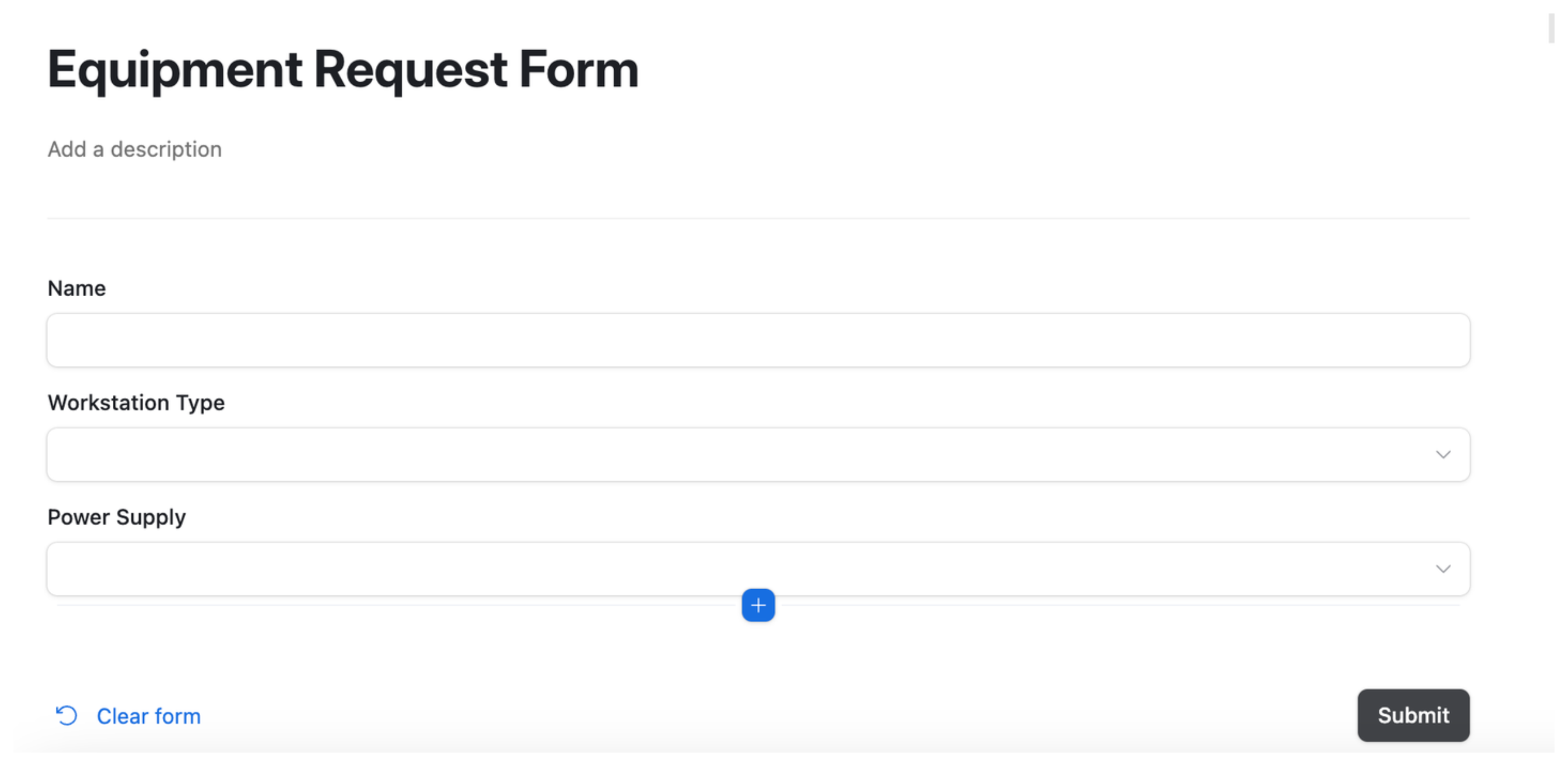Submit the equipment request form
Viewport: 1568px width, 766px height.
[x=1414, y=715]
